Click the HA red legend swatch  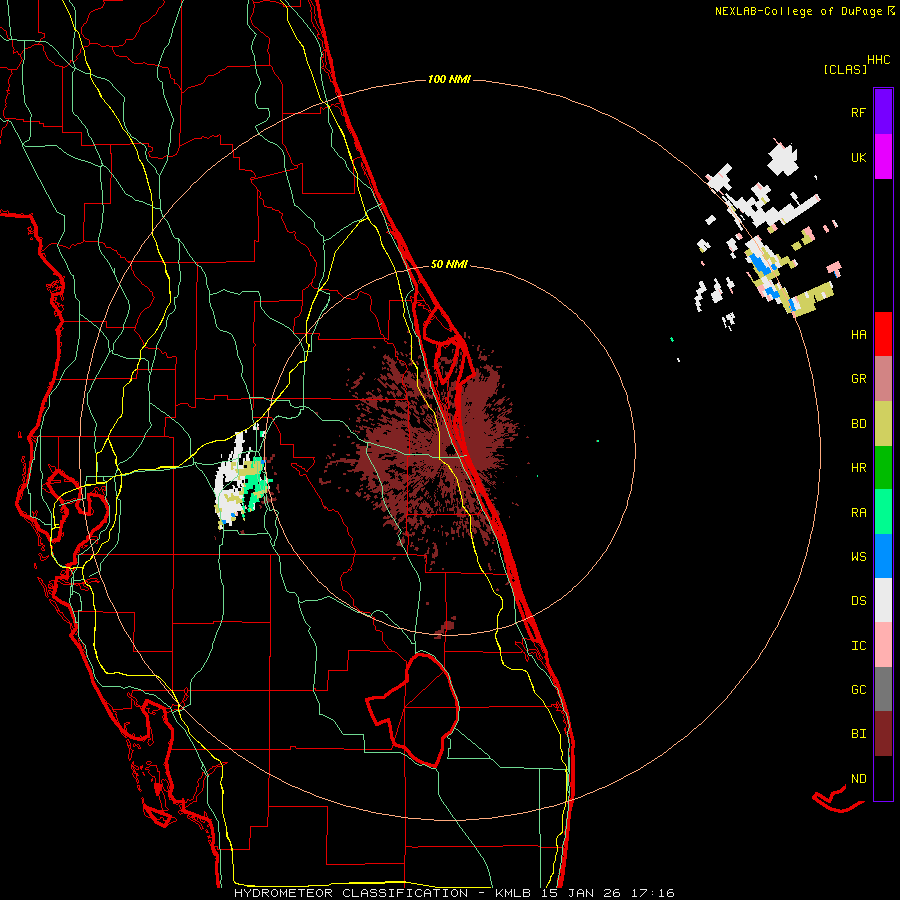tap(883, 334)
